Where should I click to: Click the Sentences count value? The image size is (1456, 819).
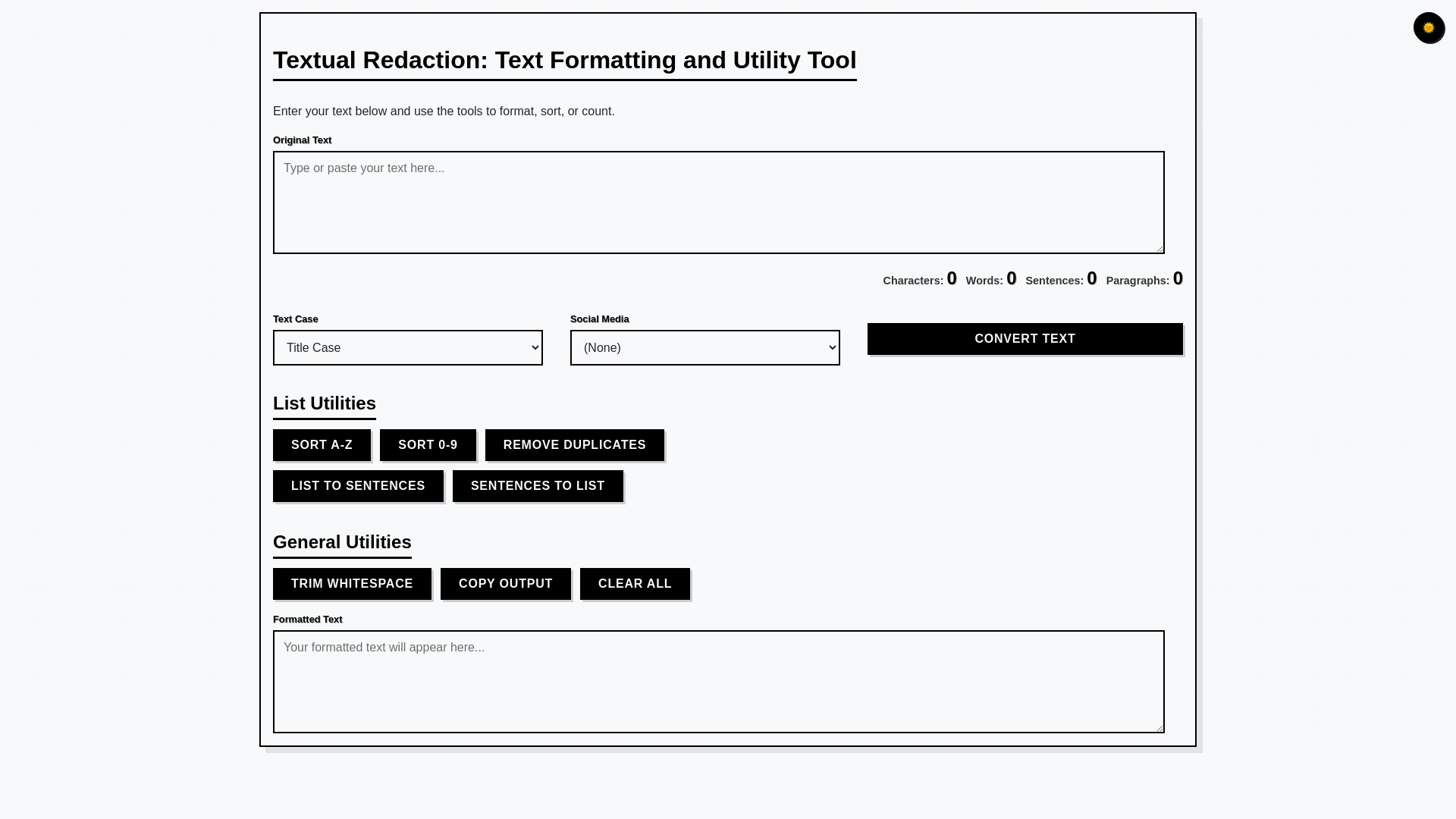click(x=1091, y=278)
